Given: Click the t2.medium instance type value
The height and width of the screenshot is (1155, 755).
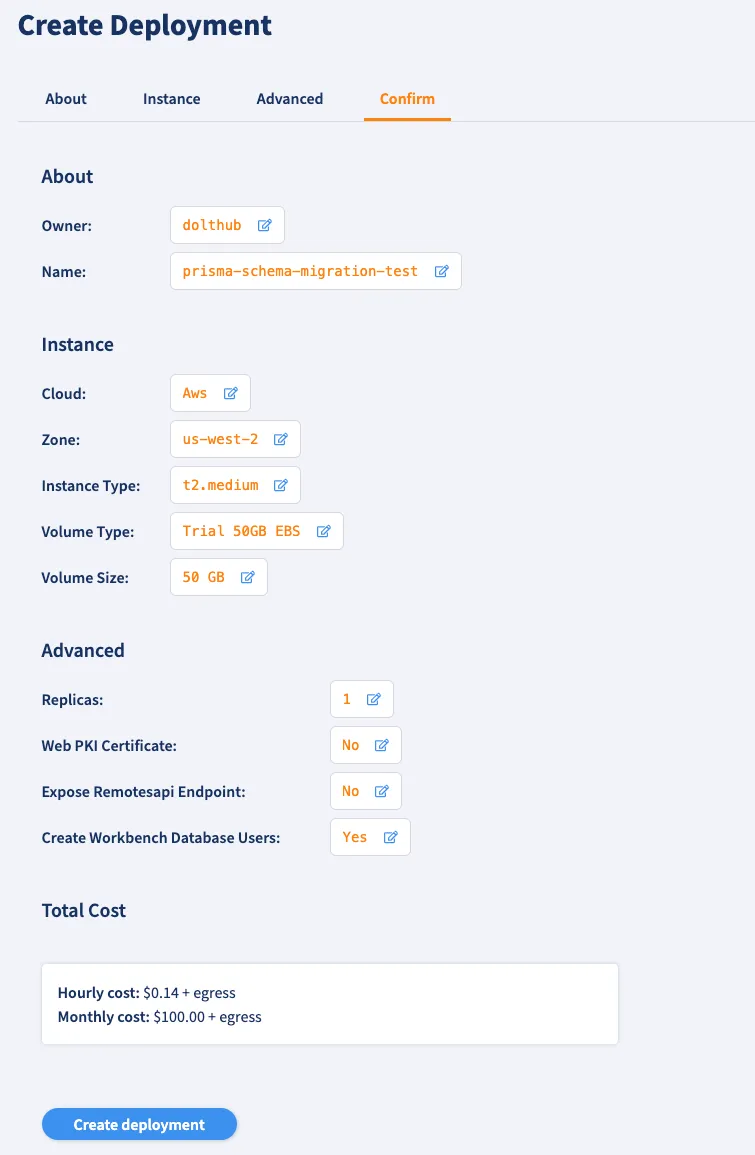Looking at the screenshot, I should click(220, 485).
